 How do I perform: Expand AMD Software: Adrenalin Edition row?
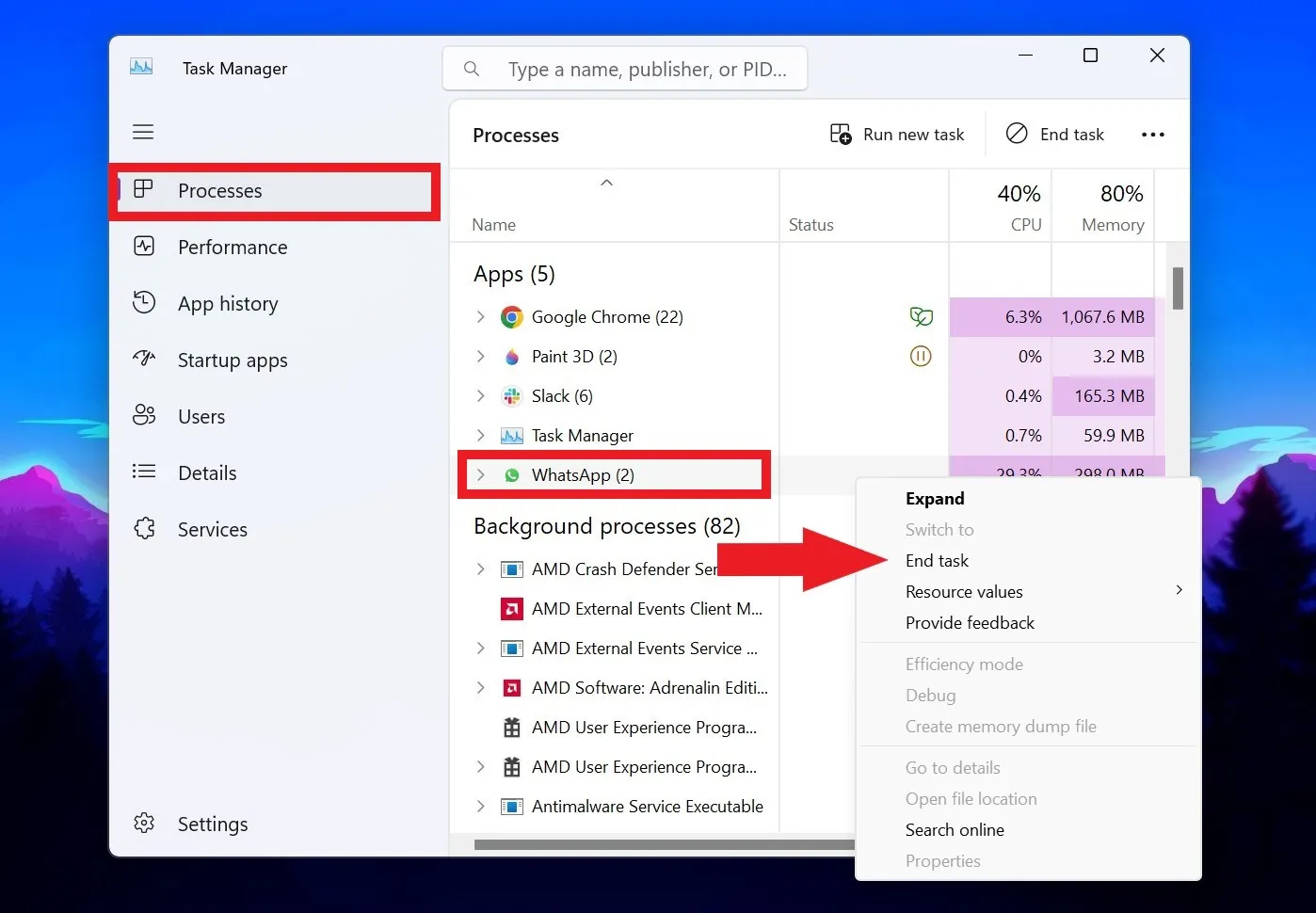coord(481,688)
